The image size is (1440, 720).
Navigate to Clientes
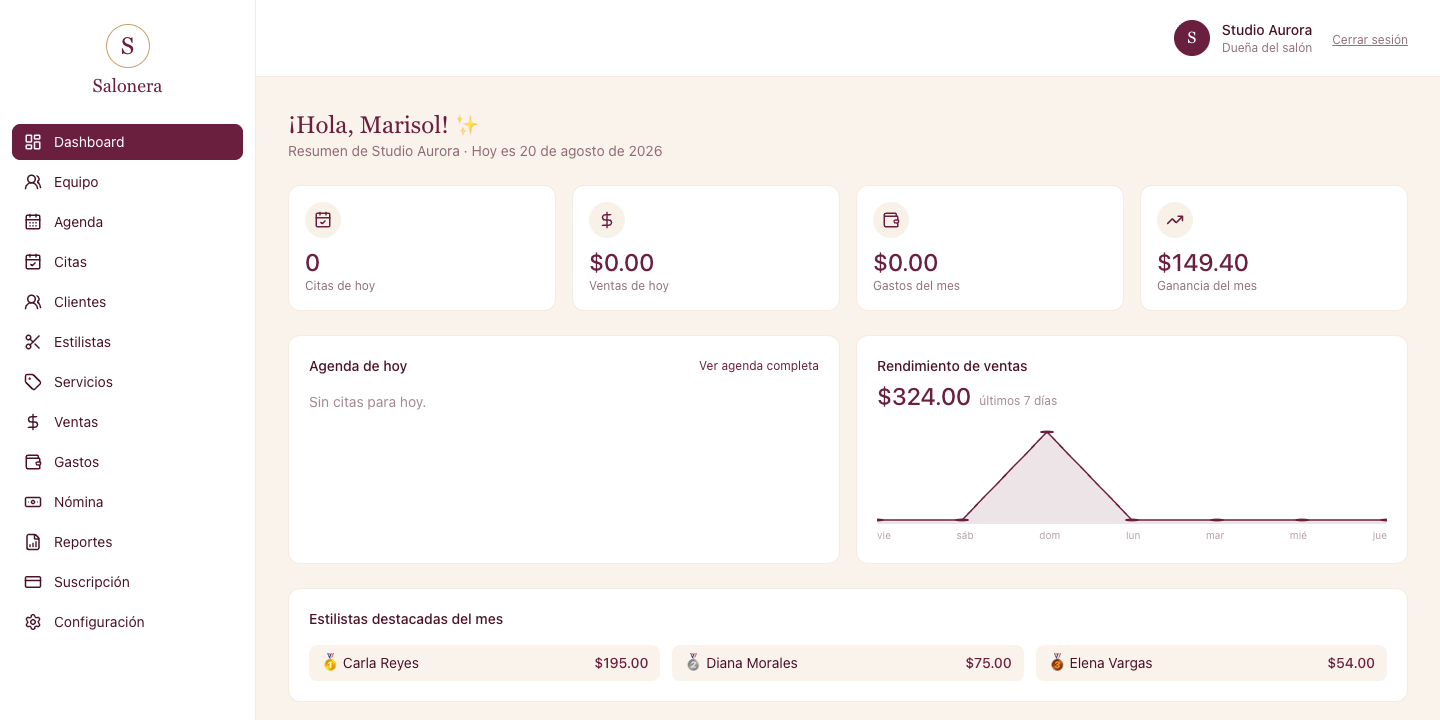point(127,302)
